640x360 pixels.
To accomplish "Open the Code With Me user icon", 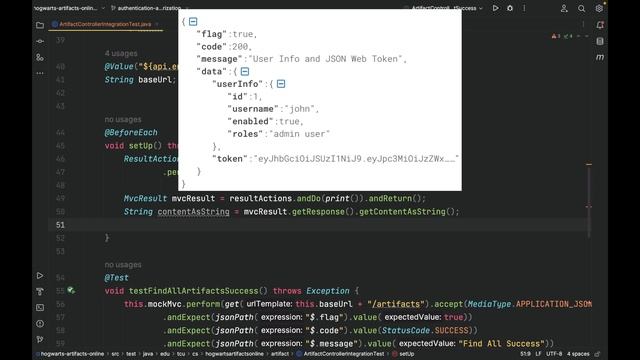I will point(564,8).
